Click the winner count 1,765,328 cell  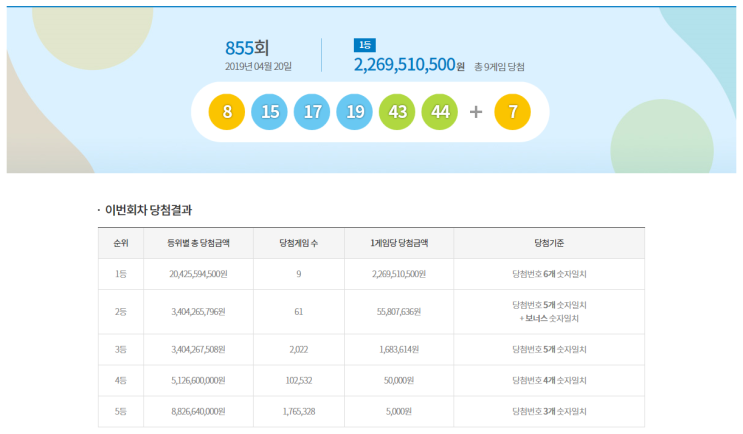[x=299, y=411]
